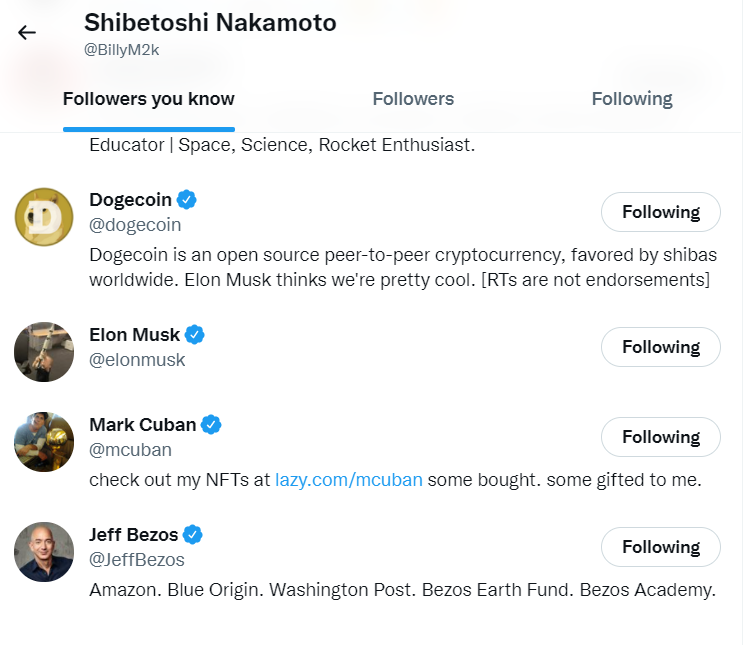
Task: Open the Followers tab
Action: pyautogui.click(x=413, y=99)
